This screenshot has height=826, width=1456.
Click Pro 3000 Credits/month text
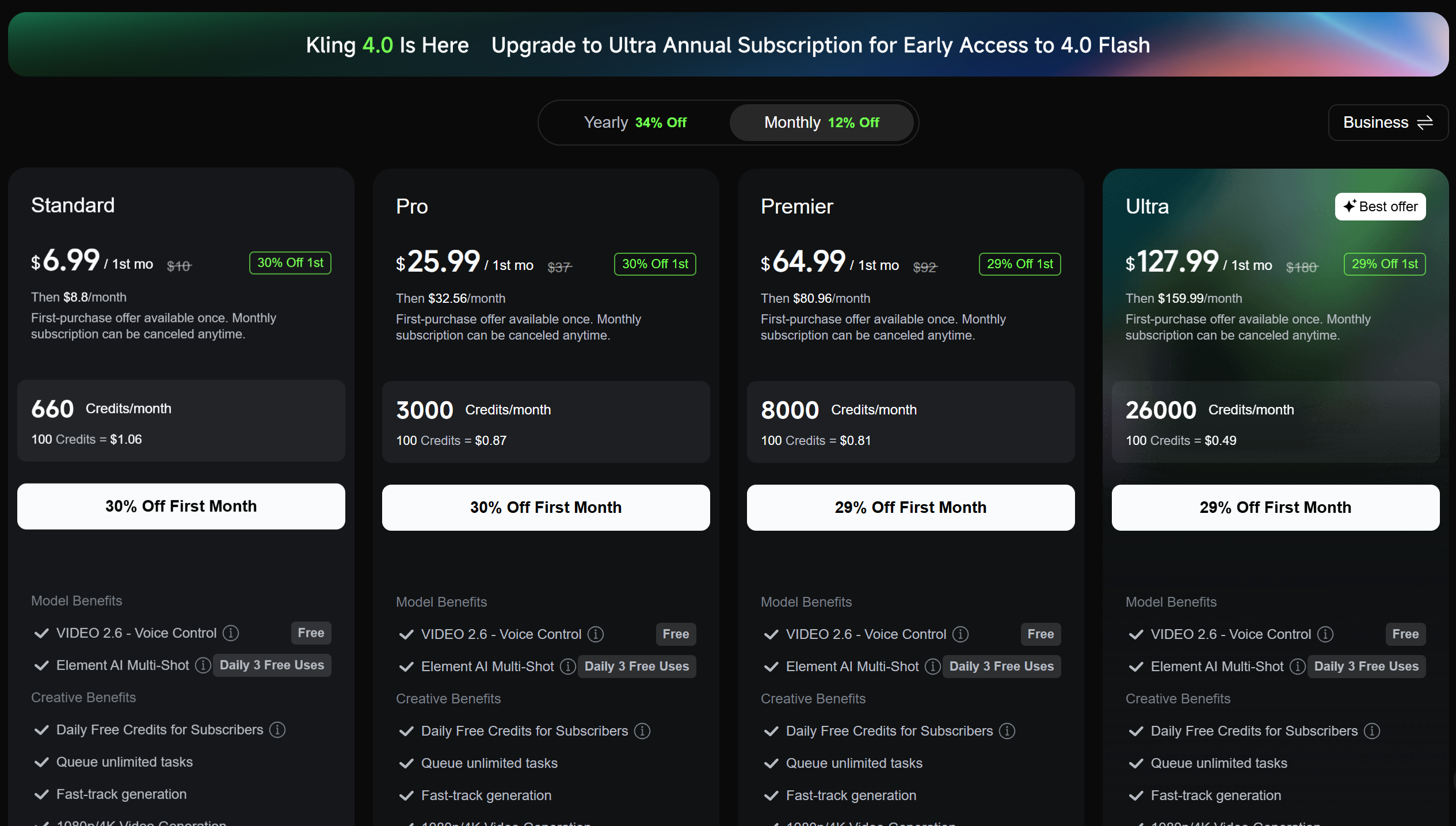[474, 410]
